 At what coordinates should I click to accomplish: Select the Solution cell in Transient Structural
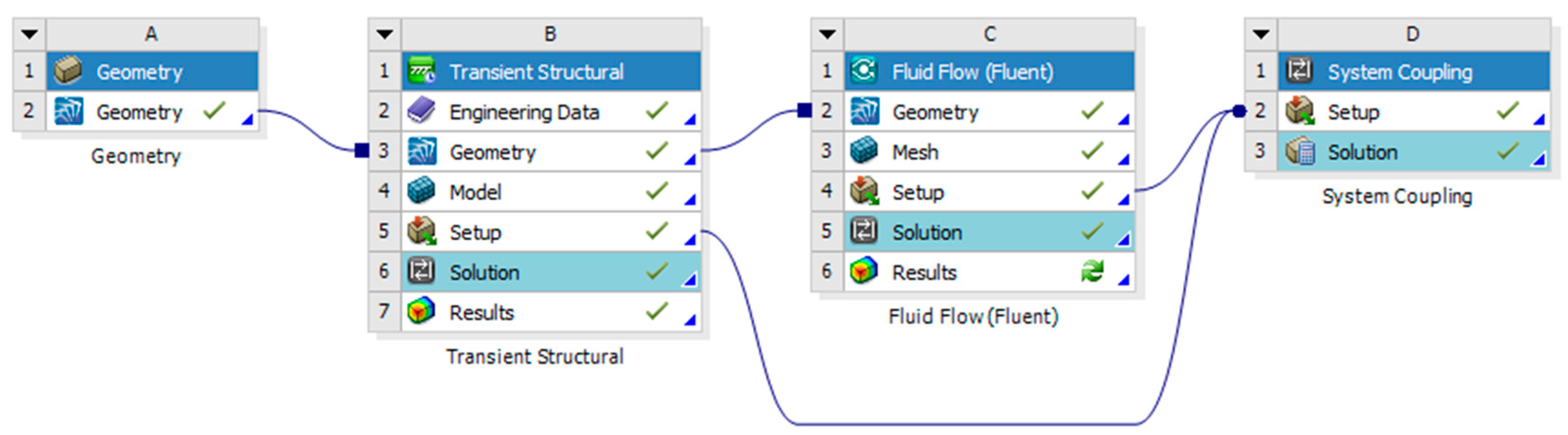click(x=485, y=272)
